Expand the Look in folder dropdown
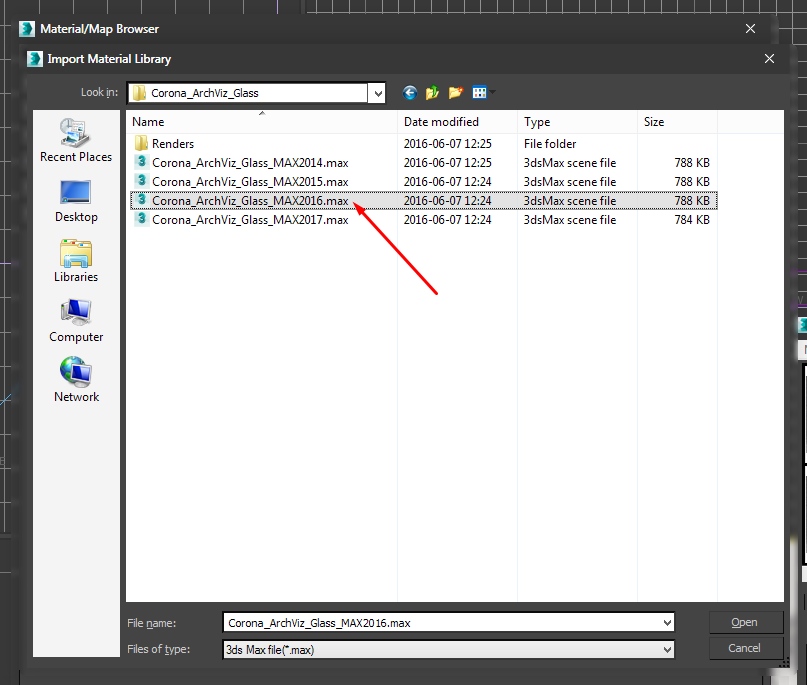This screenshot has width=807, height=685. 378,93
